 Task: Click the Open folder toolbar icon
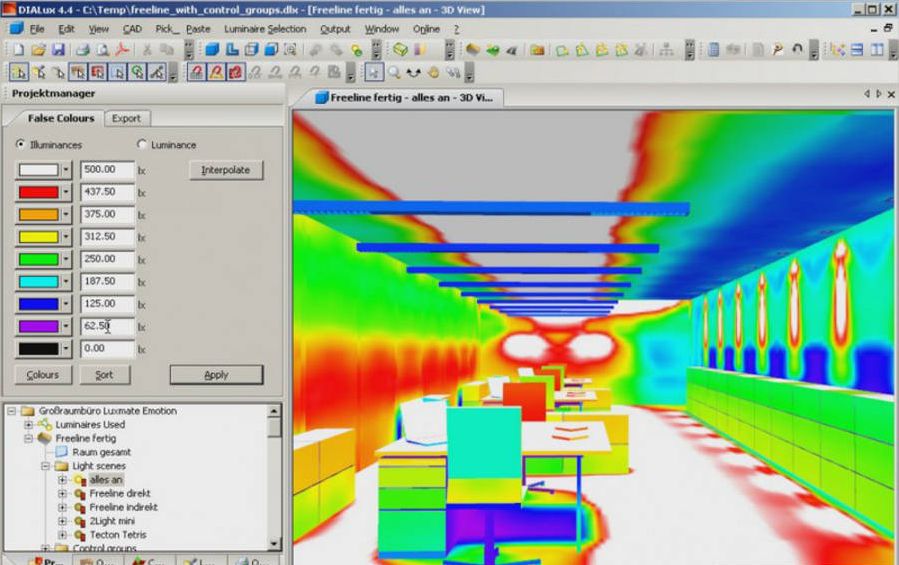coord(38,49)
